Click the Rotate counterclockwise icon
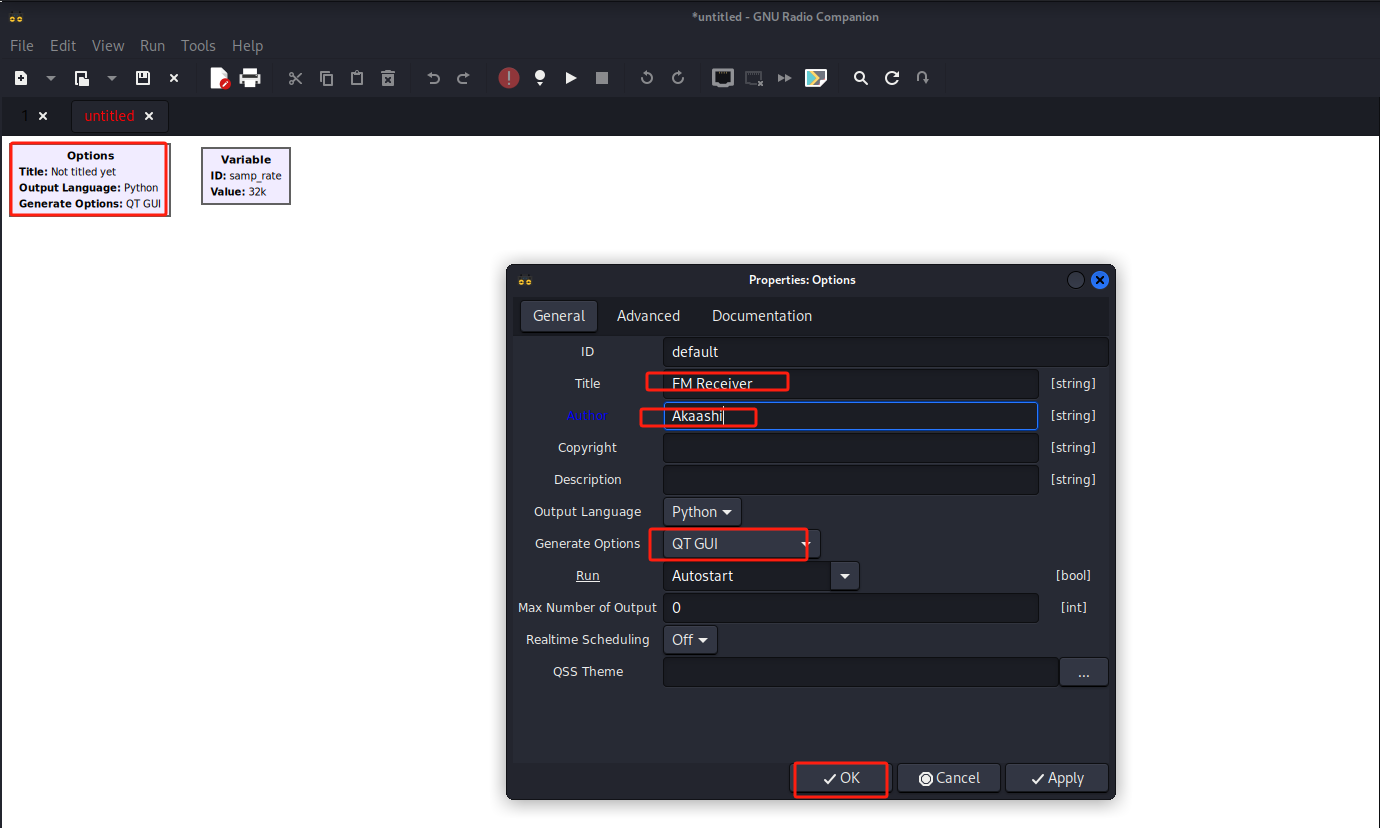The width and height of the screenshot is (1380, 828). pyautogui.click(x=647, y=78)
